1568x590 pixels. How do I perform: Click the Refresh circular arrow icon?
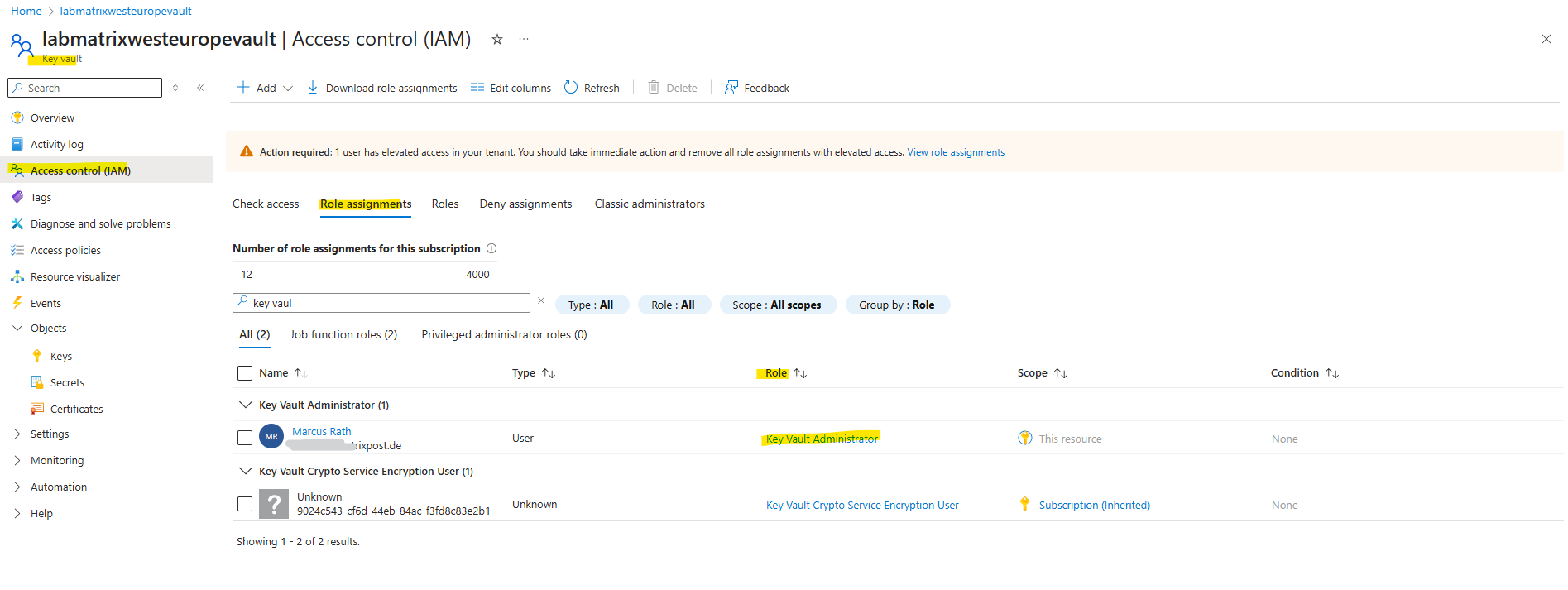[571, 88]
